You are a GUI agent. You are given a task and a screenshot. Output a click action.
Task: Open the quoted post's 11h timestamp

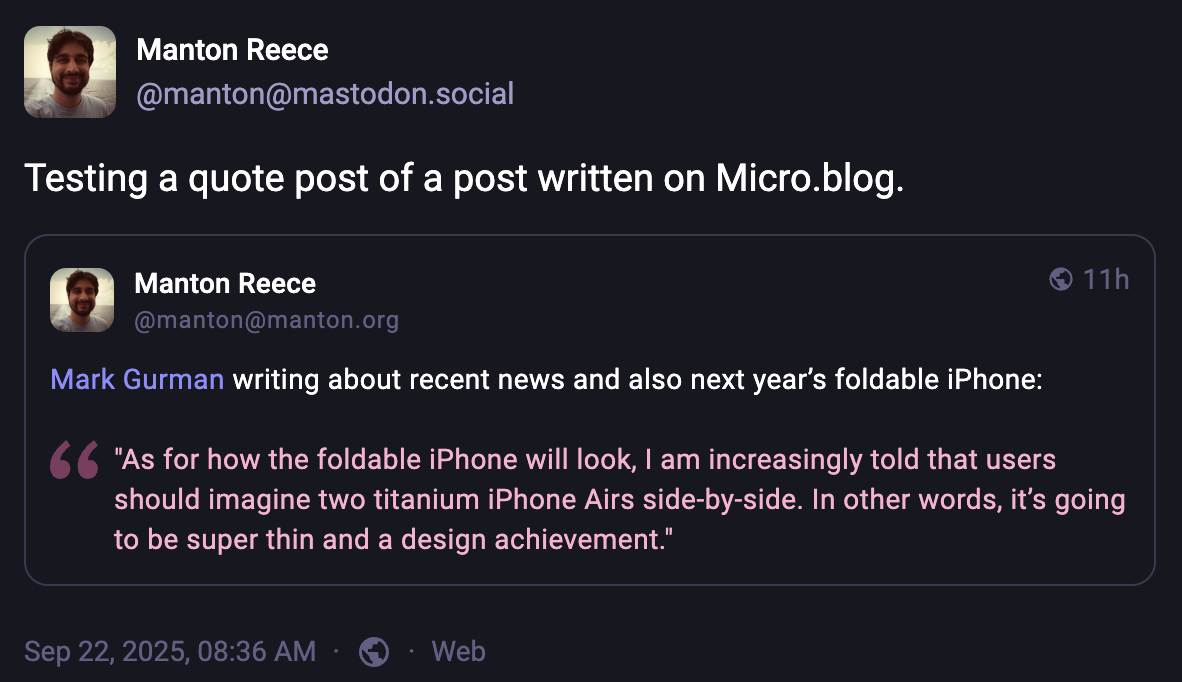tap(1106, 279)
